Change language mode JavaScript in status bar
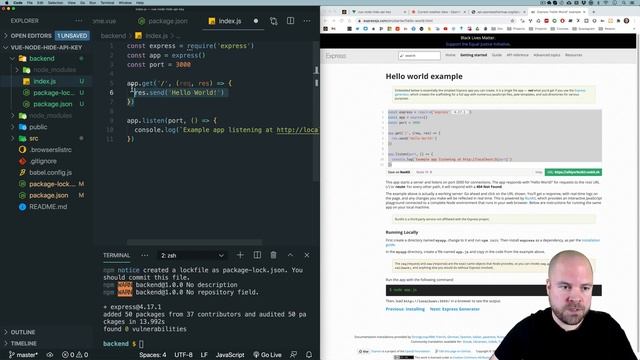Image resolution: width=640 pixels, height=360 pixels. 230,355
